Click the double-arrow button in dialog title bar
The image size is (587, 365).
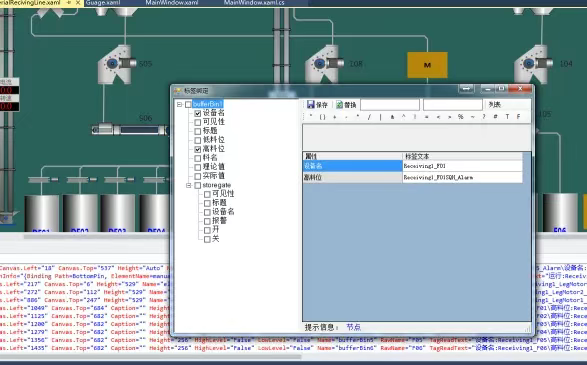coord(466,89)
